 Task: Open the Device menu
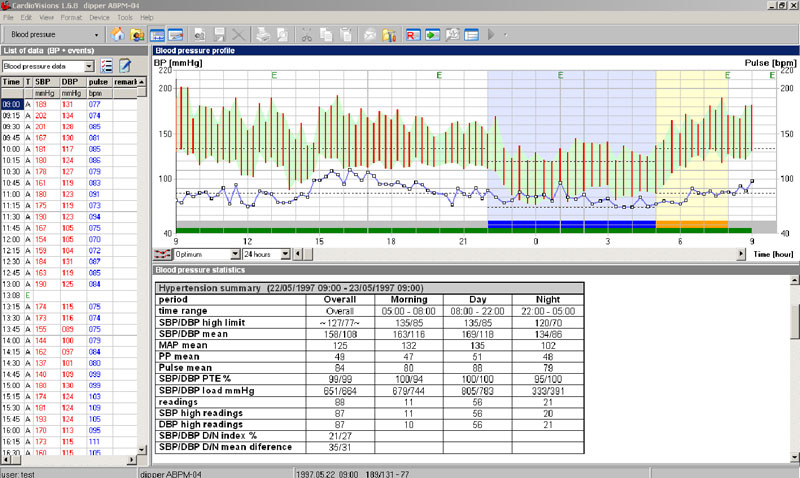click(99, 18)
